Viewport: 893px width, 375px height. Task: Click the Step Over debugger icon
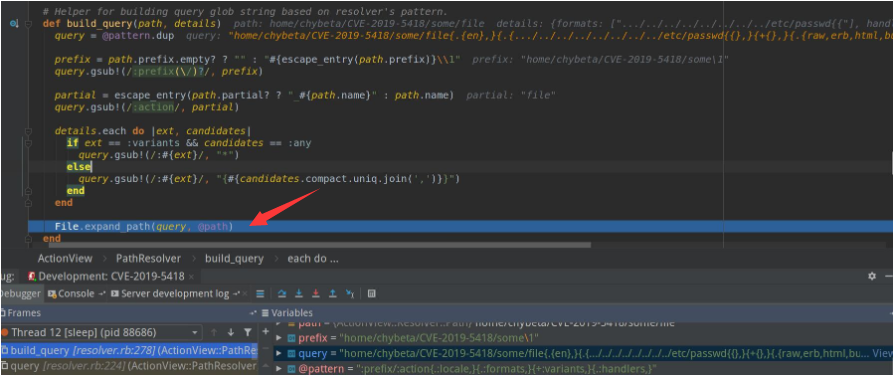(281, 294)
